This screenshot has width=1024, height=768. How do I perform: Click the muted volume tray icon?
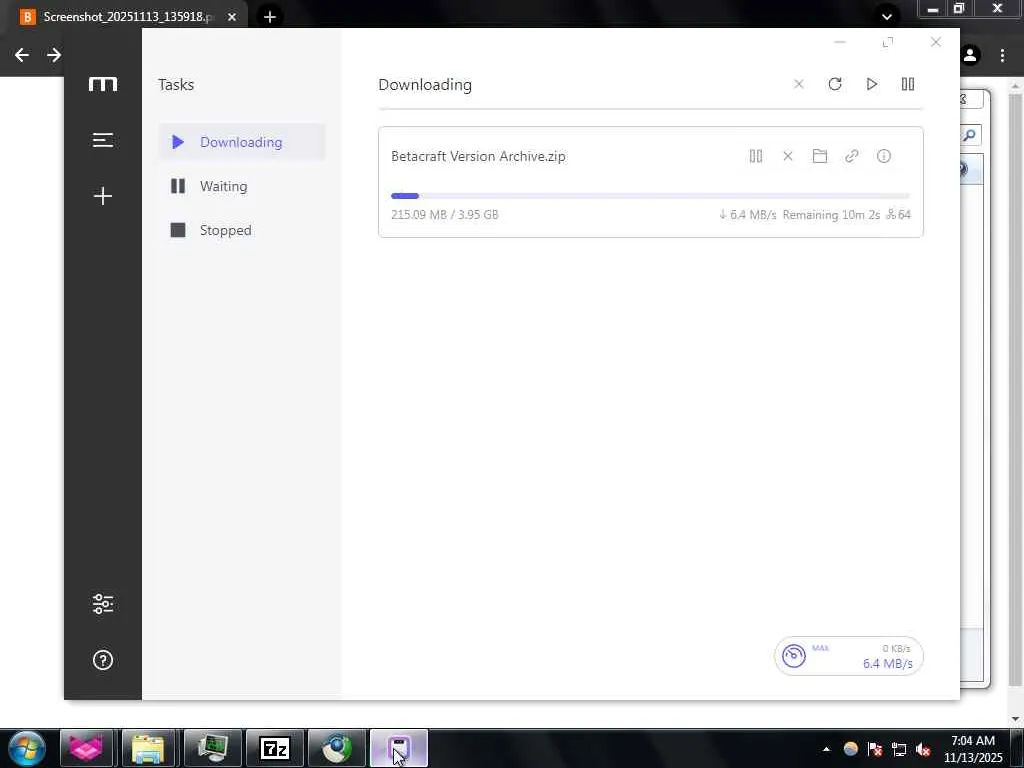(x=923, y=749)
